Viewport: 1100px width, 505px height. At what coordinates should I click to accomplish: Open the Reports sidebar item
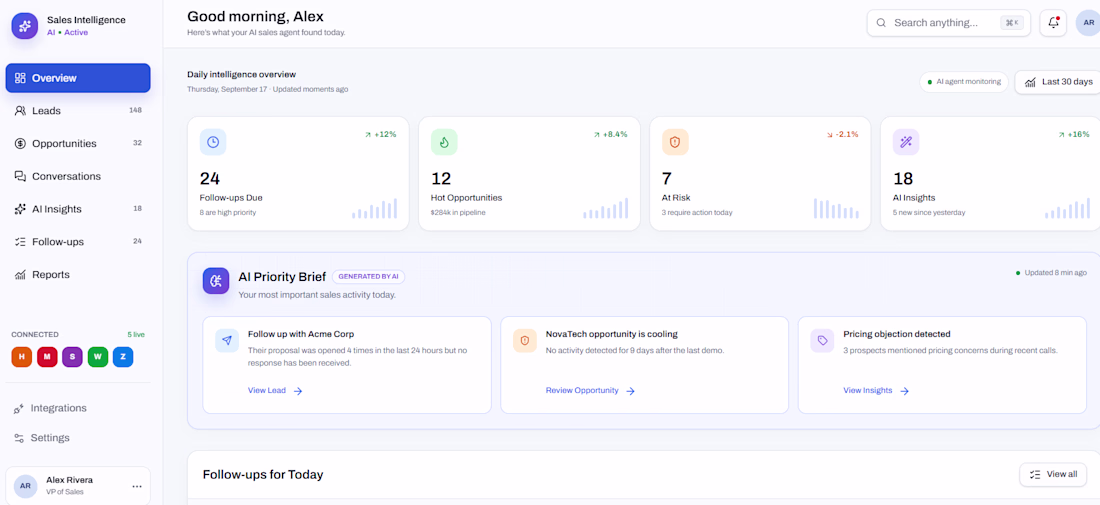tap(78, 274)
